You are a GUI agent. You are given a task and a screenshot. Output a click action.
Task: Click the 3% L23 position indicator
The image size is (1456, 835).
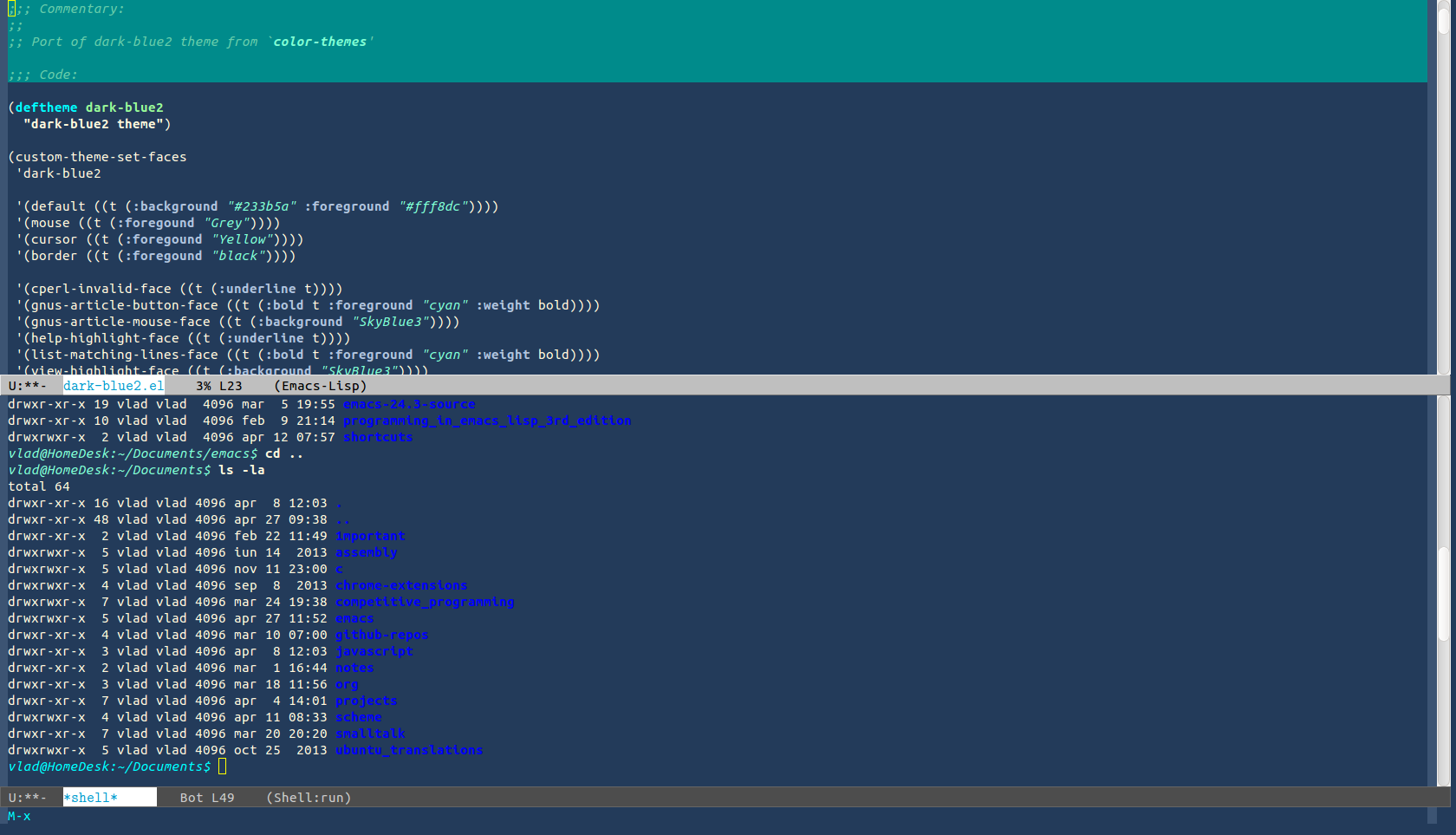coord(219,386)
